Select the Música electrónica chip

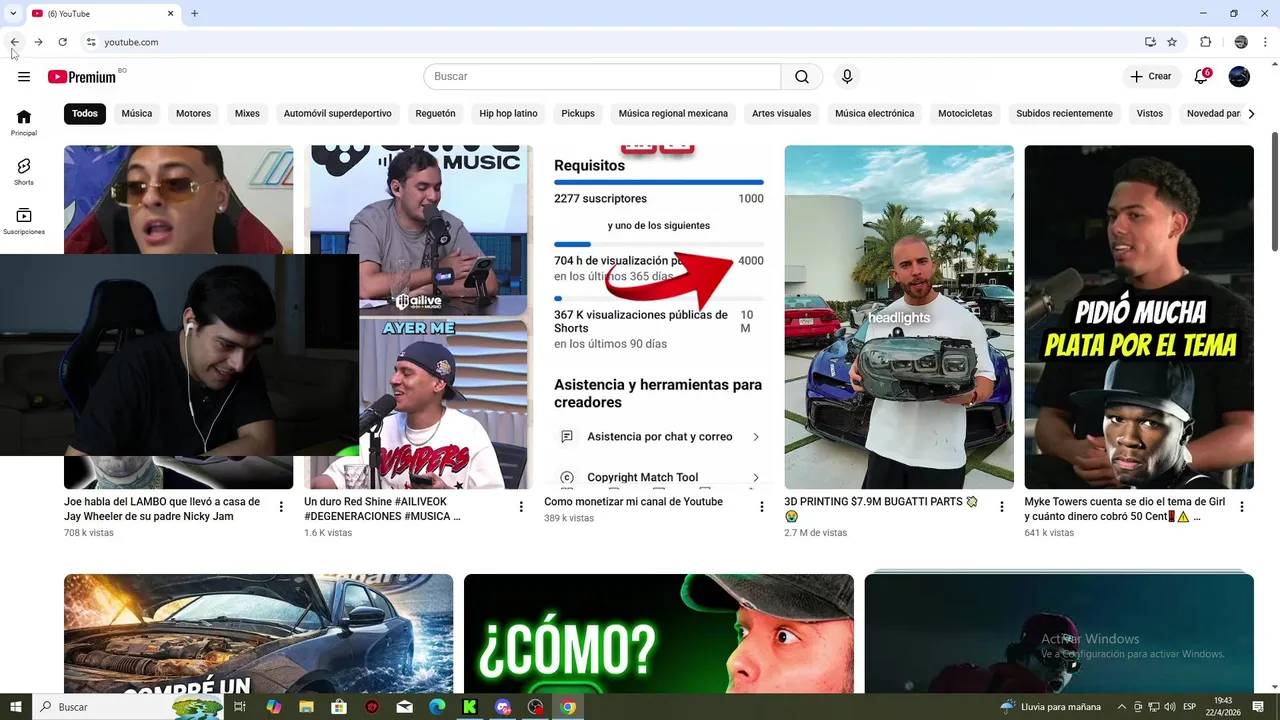[x=874, y=114]
